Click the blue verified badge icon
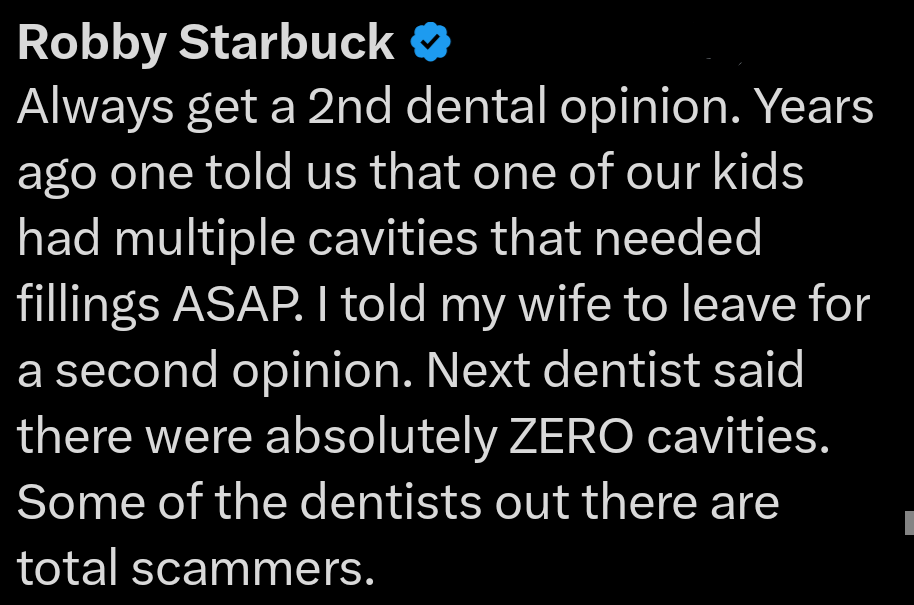Screen dimensions: 914x605 432,44
